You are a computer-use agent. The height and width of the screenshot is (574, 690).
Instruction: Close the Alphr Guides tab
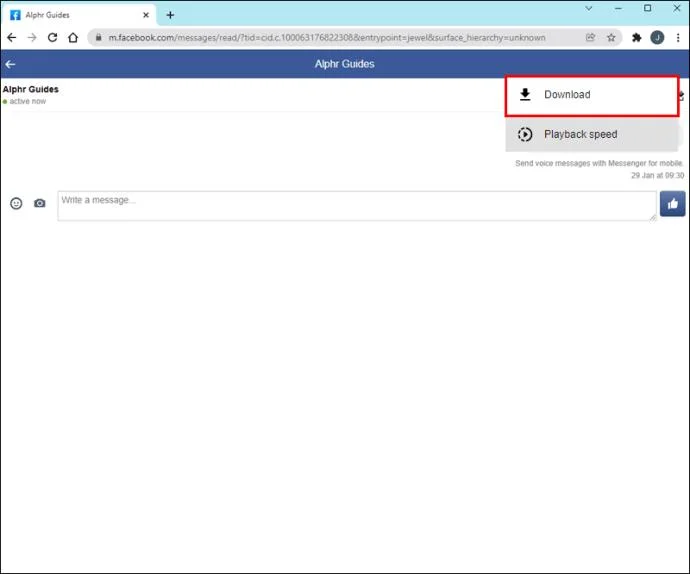146,15
